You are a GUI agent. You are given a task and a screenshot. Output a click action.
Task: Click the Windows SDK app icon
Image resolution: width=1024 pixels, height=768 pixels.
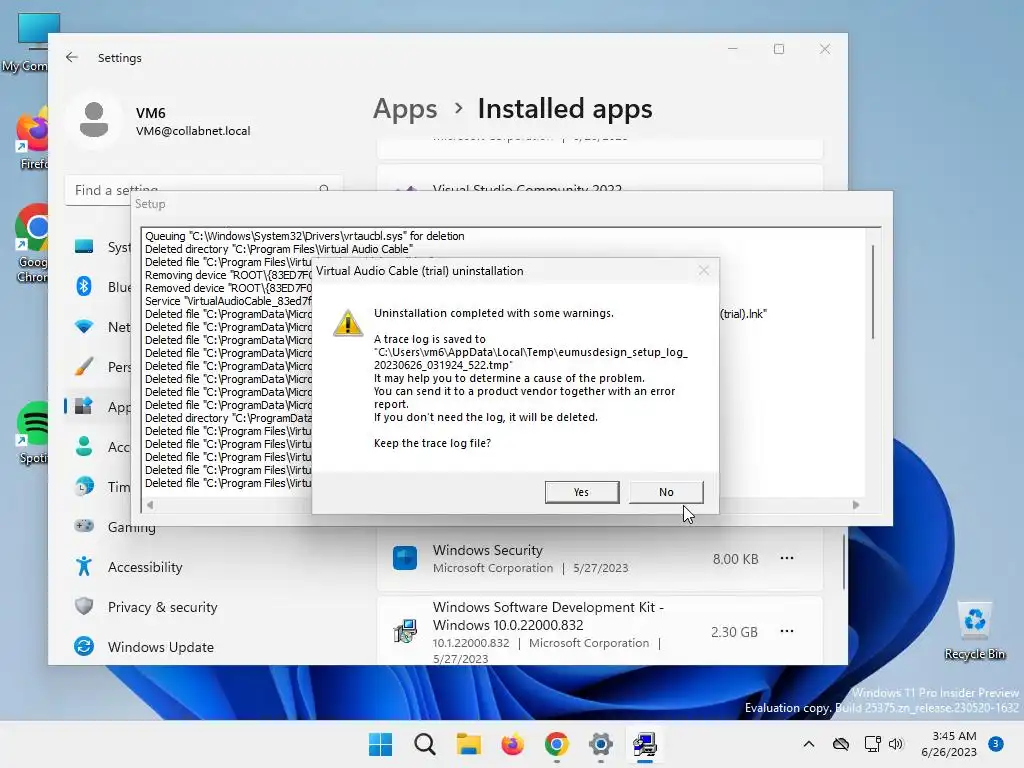tap(405, 632)
